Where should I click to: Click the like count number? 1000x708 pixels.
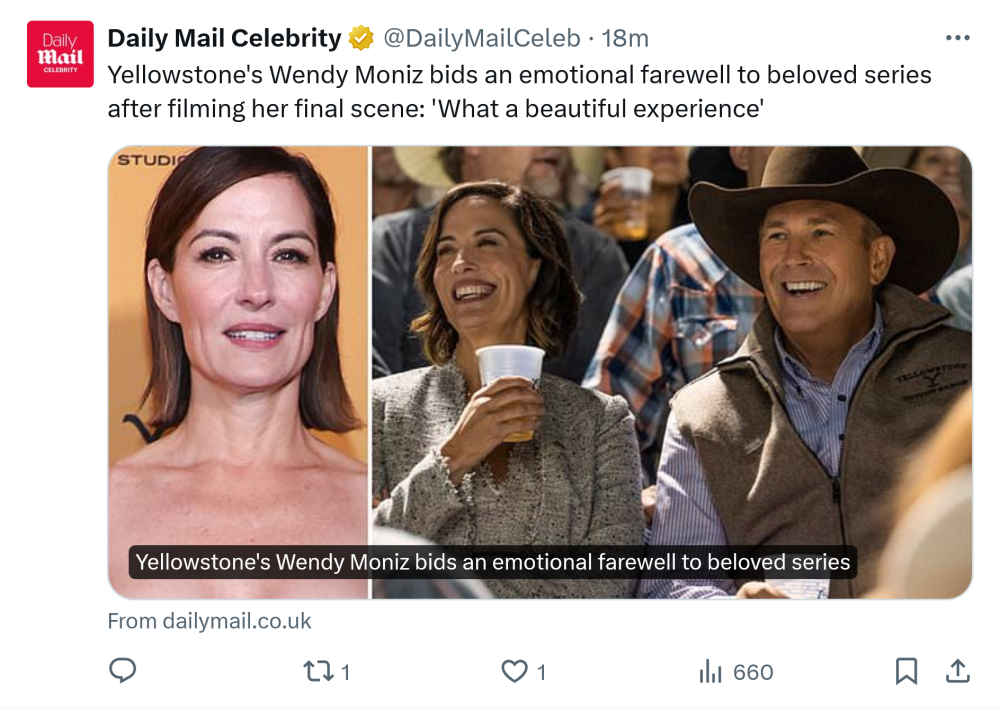click(541, 673)
